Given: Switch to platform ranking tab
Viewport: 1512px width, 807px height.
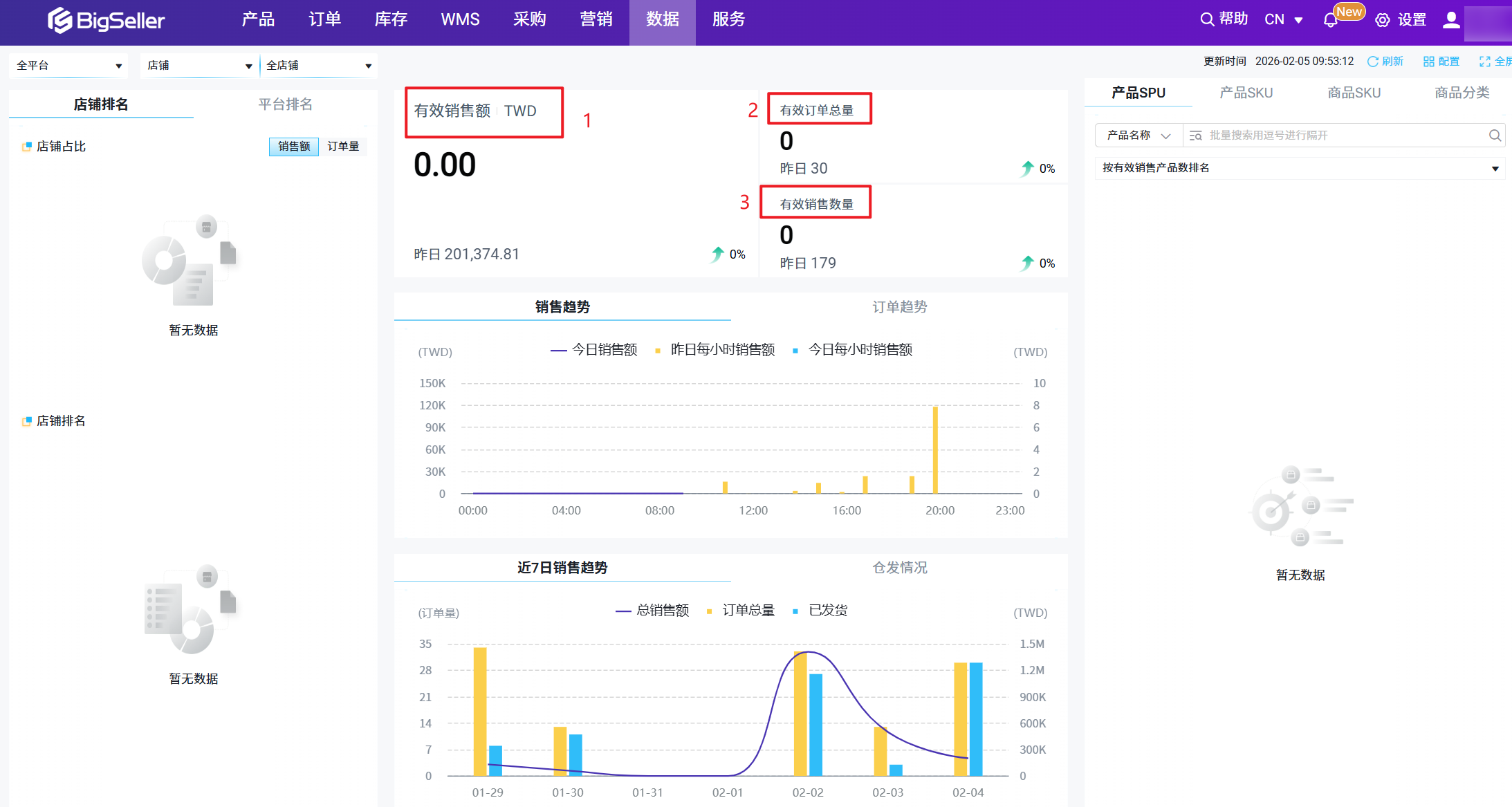Looking at the screenshot, I should pyautogui.click(x=285, y=104).
